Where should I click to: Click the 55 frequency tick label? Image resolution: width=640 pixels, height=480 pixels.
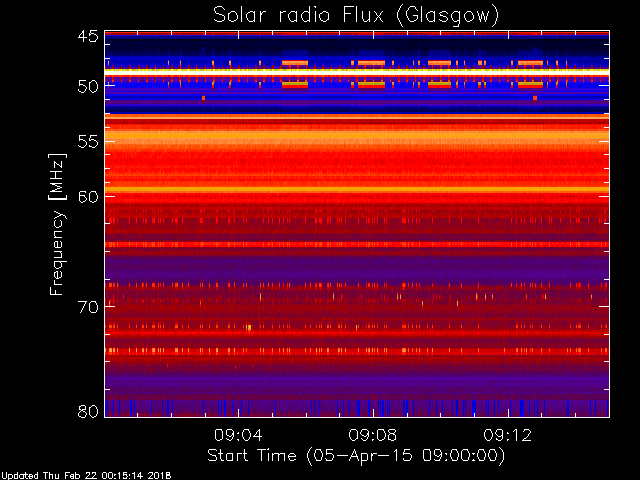pos(88,142)
